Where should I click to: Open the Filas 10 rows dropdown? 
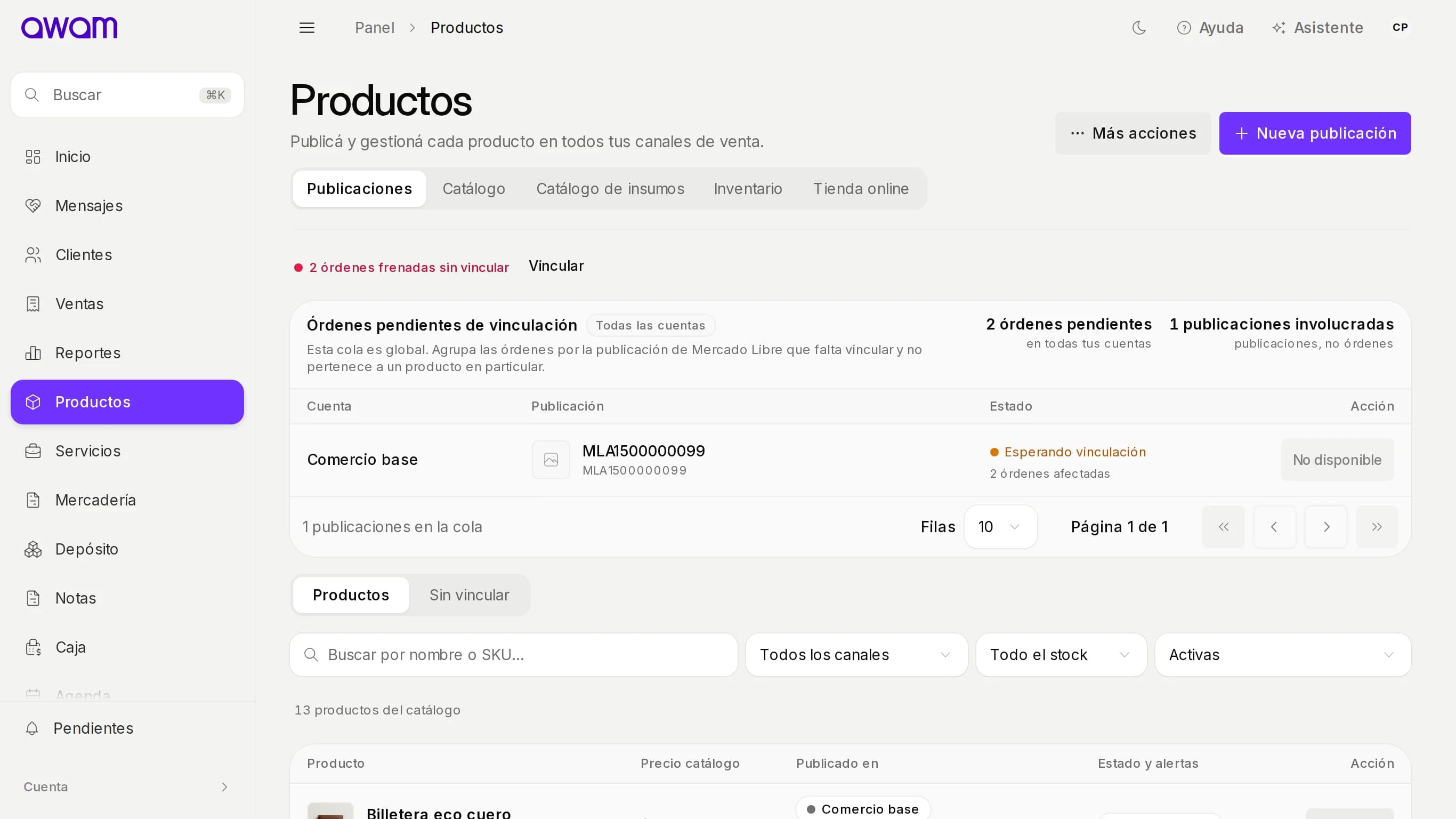pos(1000,527)
